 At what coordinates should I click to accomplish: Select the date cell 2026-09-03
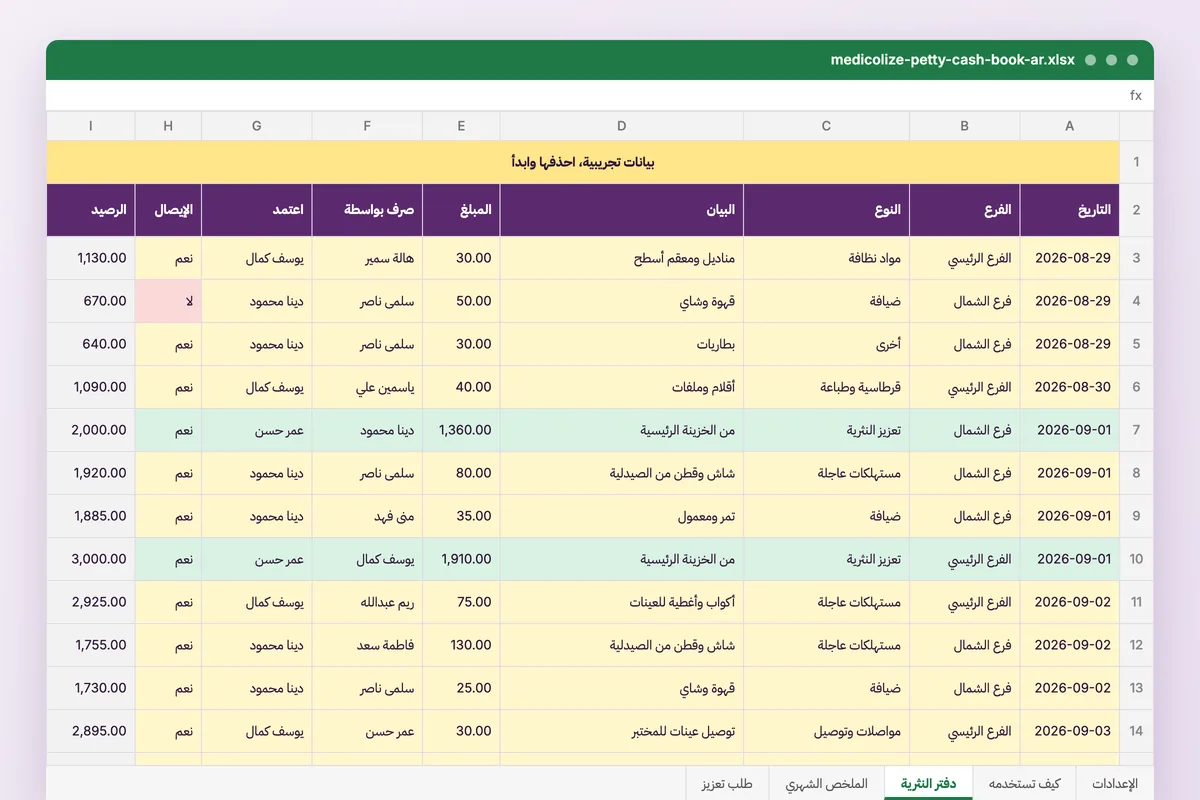tap(1070, 731)
